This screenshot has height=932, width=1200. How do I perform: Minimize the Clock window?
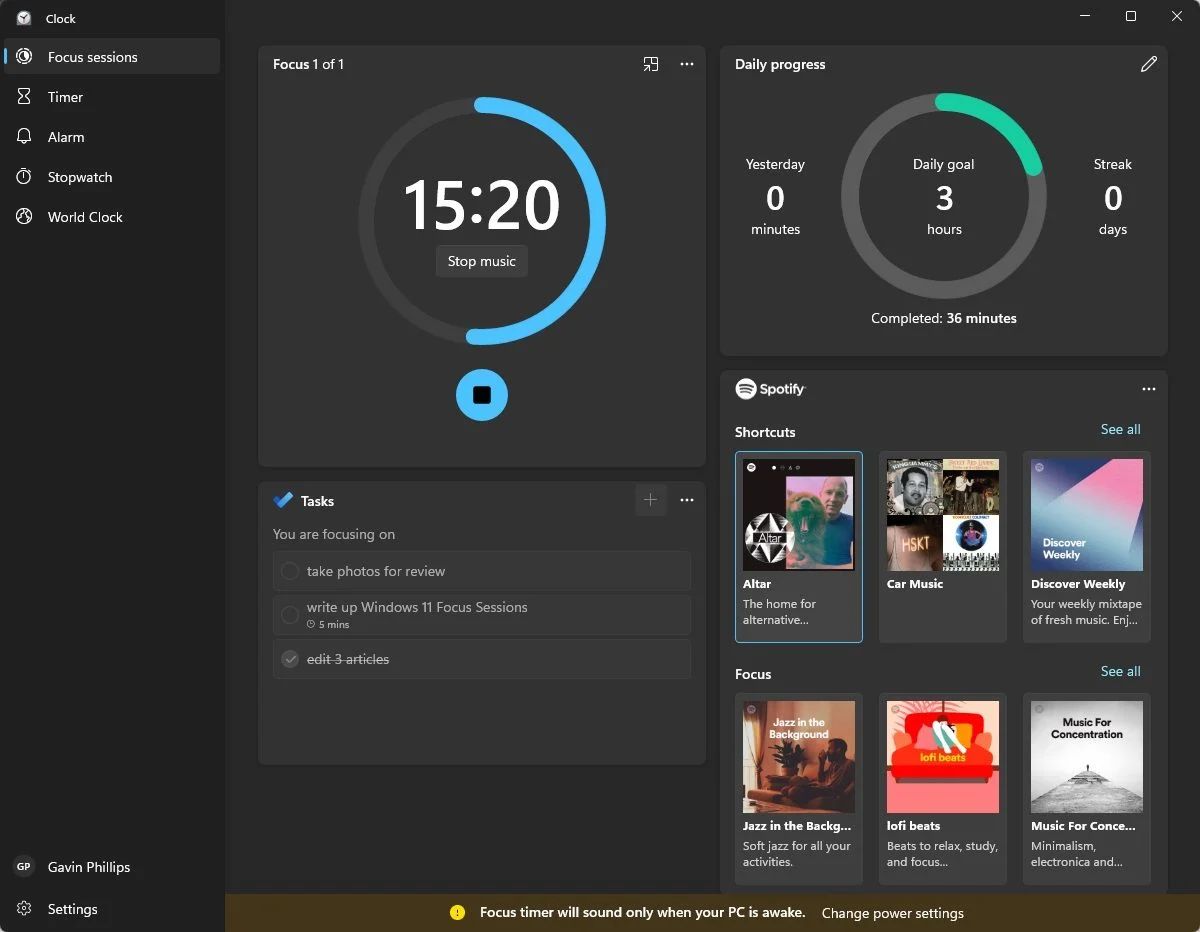coord(1085,16)
